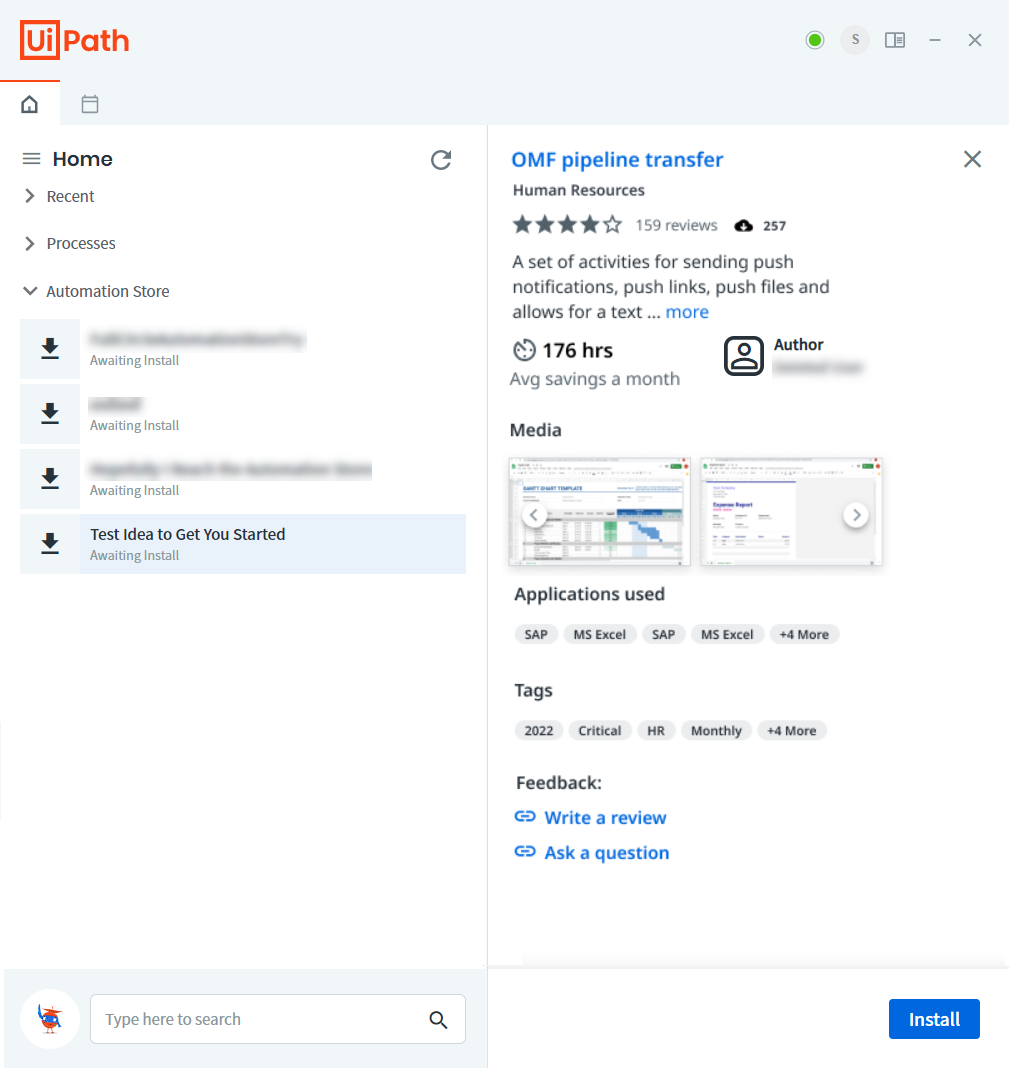The image size is (1010, 1076).
Task: Click the search magnifier icon
Action: (x=438, y=1020)
